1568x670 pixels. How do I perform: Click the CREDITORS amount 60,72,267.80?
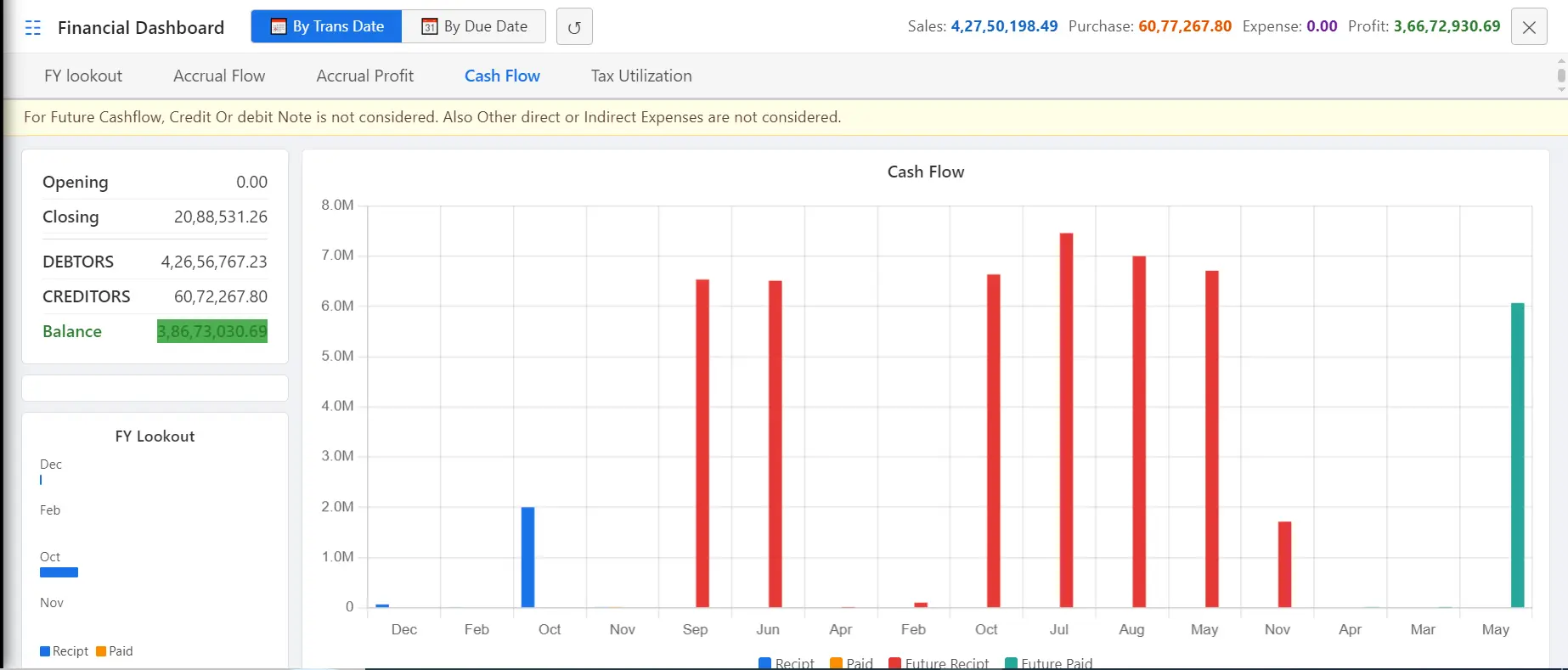point(221,296)
